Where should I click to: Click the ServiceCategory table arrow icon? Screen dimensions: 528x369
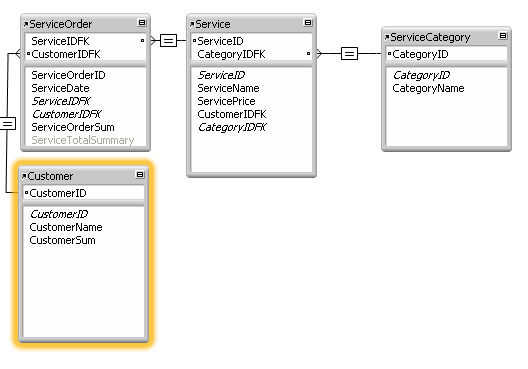[x=387, y=37]
